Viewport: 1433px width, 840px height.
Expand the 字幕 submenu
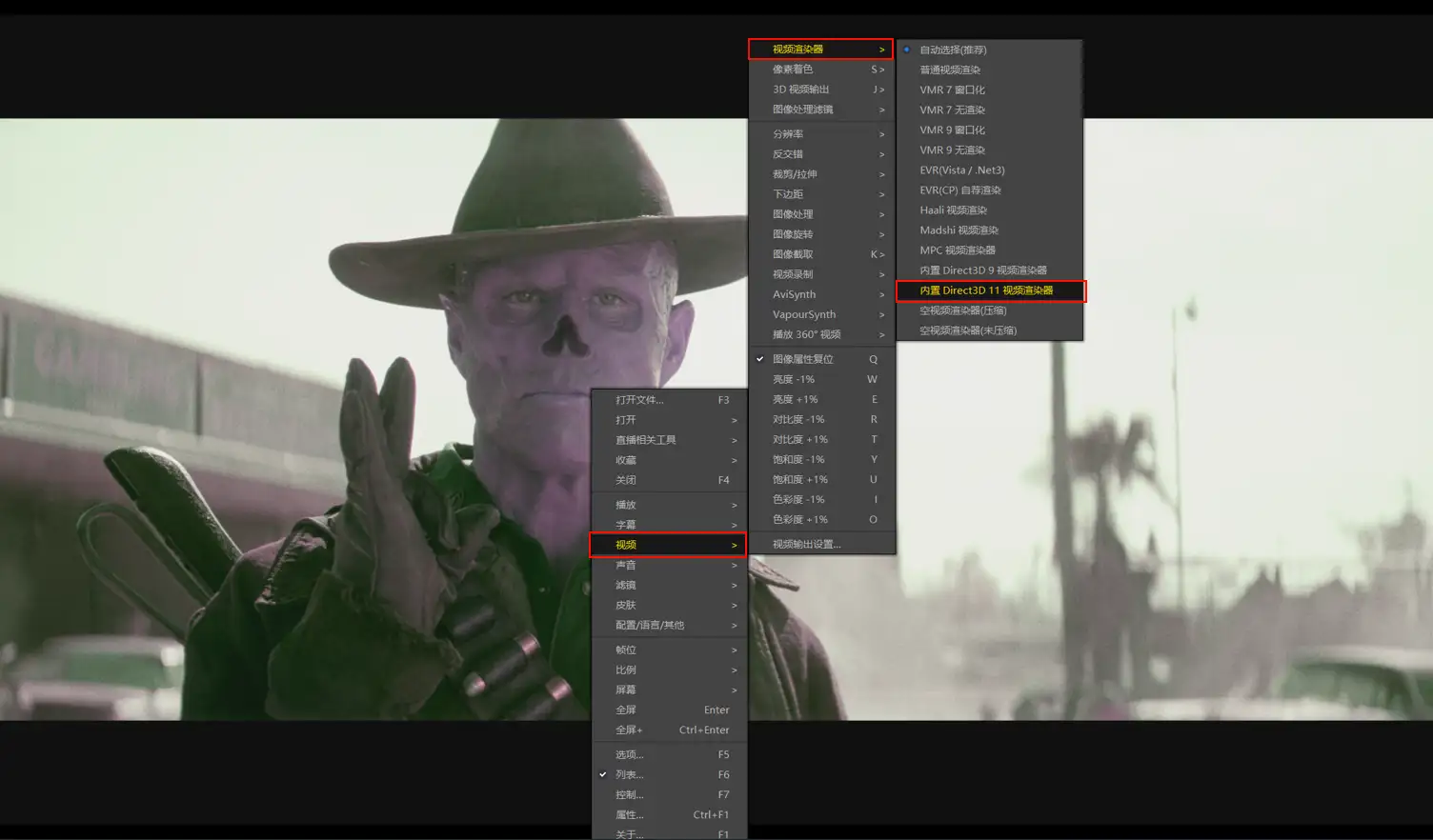click(626, 524)
